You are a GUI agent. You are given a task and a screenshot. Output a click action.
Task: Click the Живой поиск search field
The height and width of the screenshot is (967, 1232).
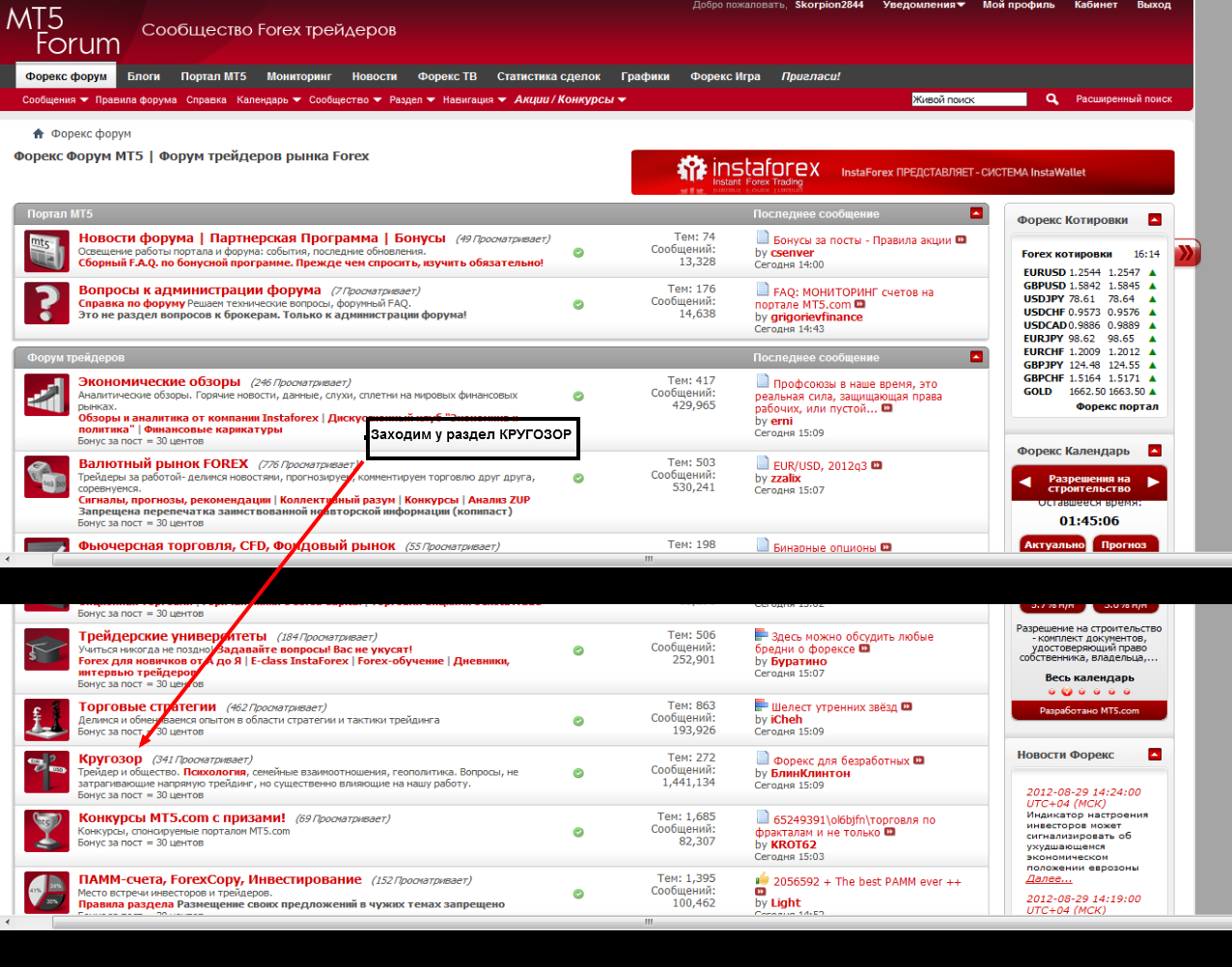(968, 99)
